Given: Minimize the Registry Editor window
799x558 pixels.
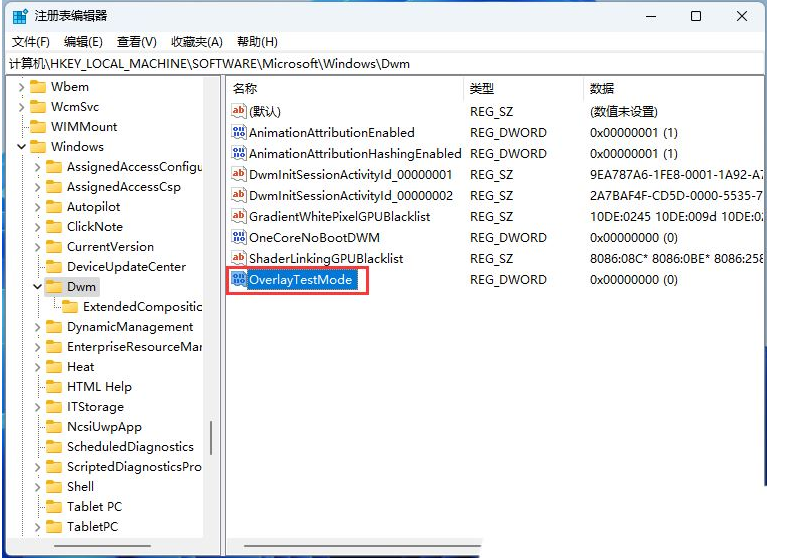Looking at the screenshot, I should (651, 16).
